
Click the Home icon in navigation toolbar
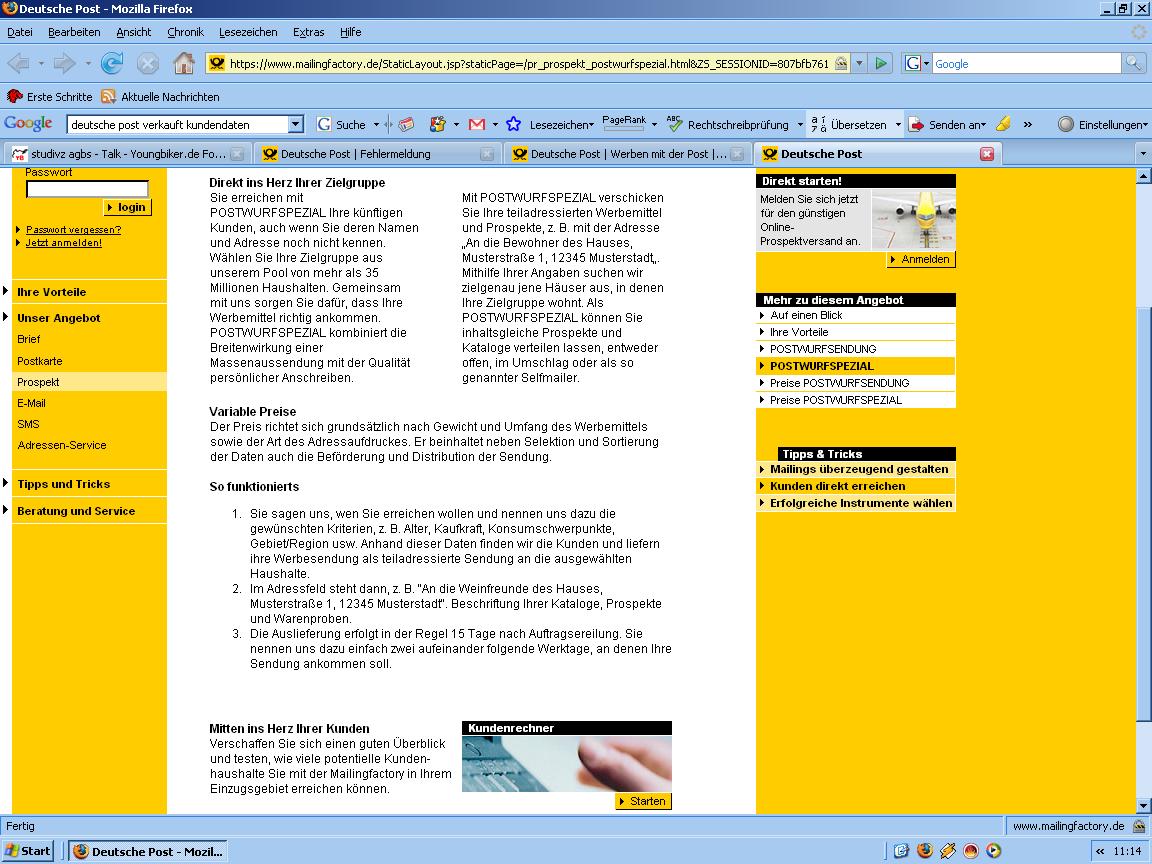tap(183, 63)
